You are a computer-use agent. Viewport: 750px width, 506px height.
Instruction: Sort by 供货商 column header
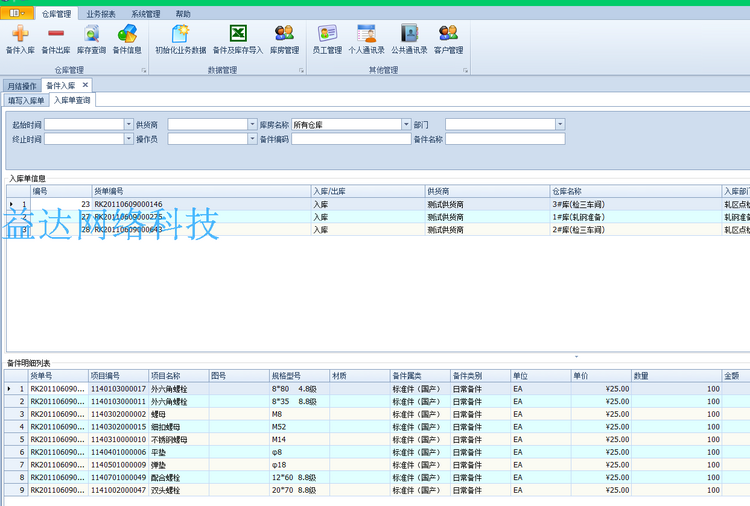pos(487,191)
